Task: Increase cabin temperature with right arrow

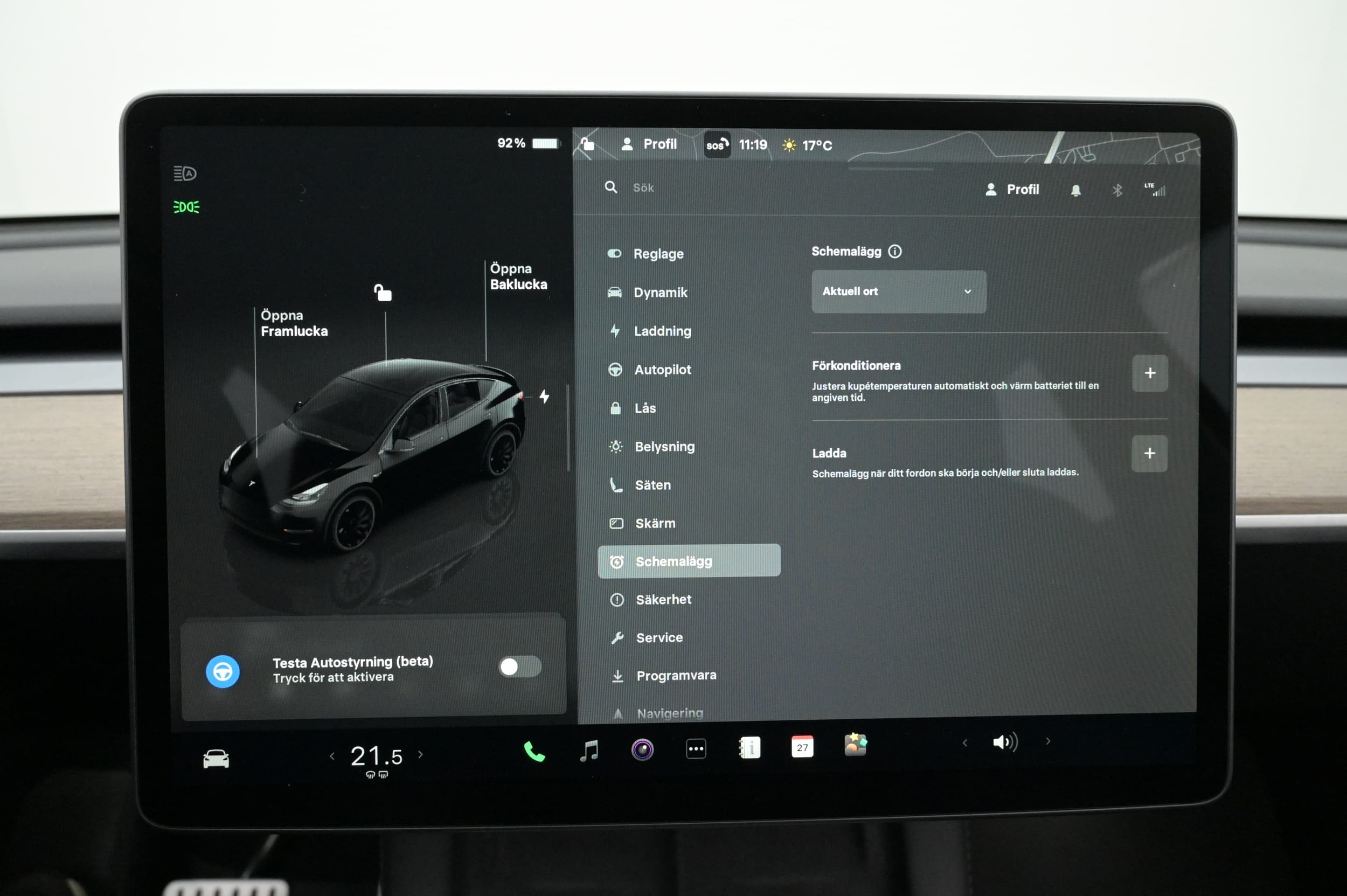Action: tap(421, 754)
